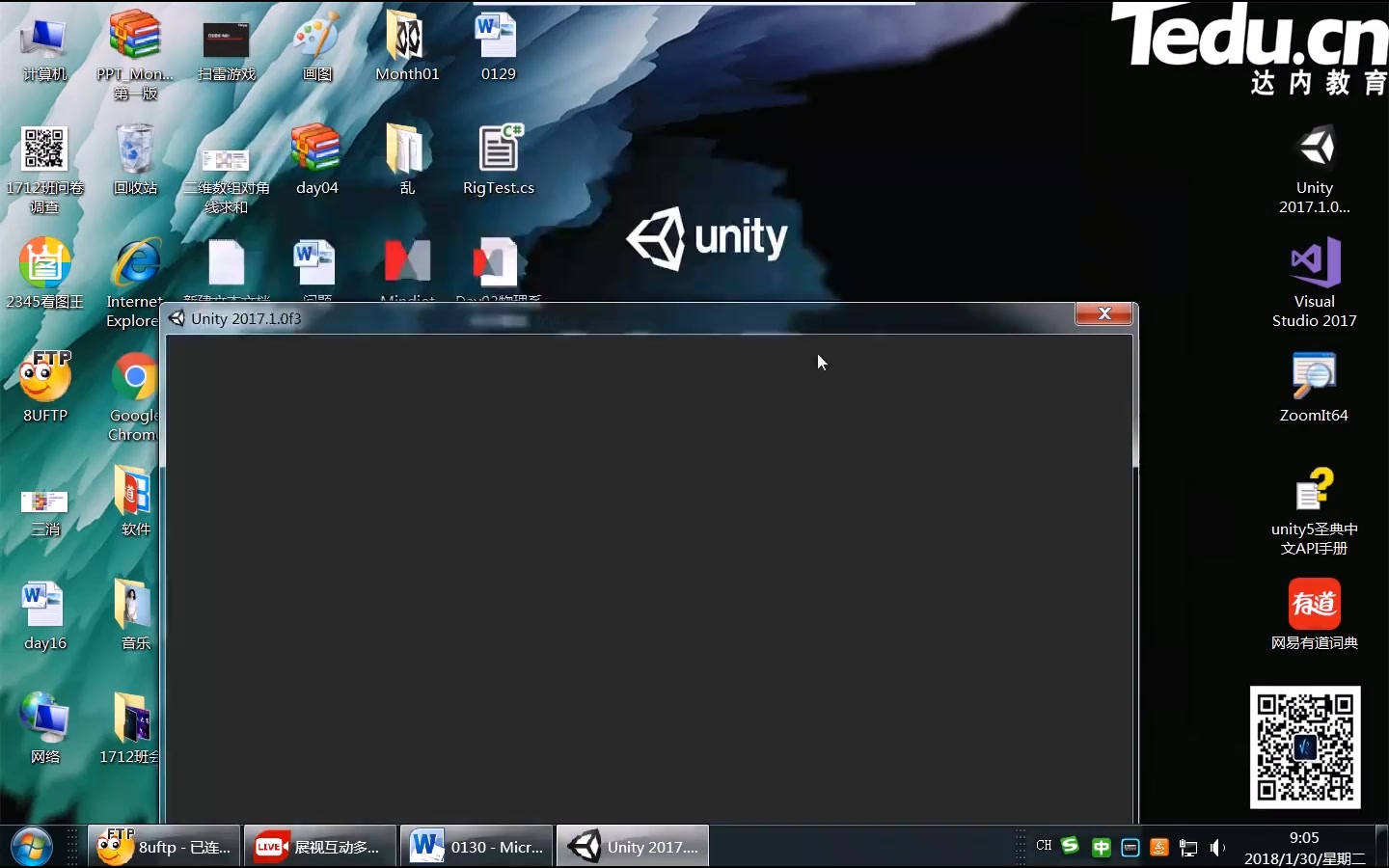Open 2345看图王 image viewer
Viewport: 1389px width, 868px height.
(x=44, y=260)
